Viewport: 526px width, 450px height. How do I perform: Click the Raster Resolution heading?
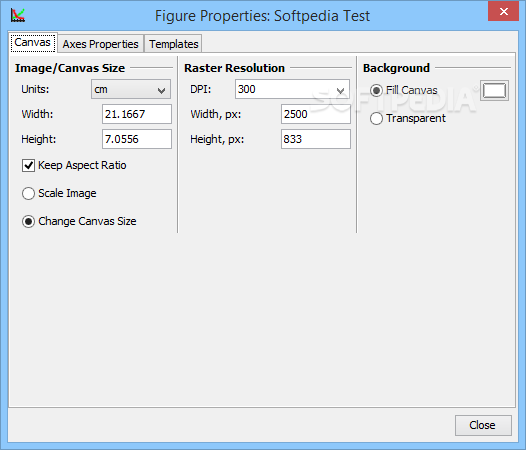[234, 68]
